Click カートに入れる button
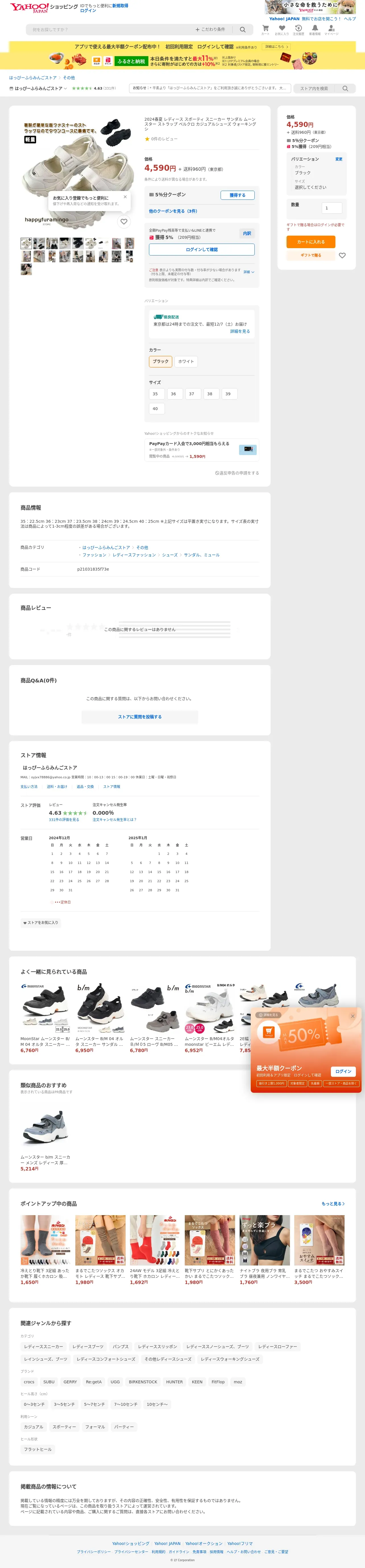This screenshot has width=365, height=1568. click(311, 242)
